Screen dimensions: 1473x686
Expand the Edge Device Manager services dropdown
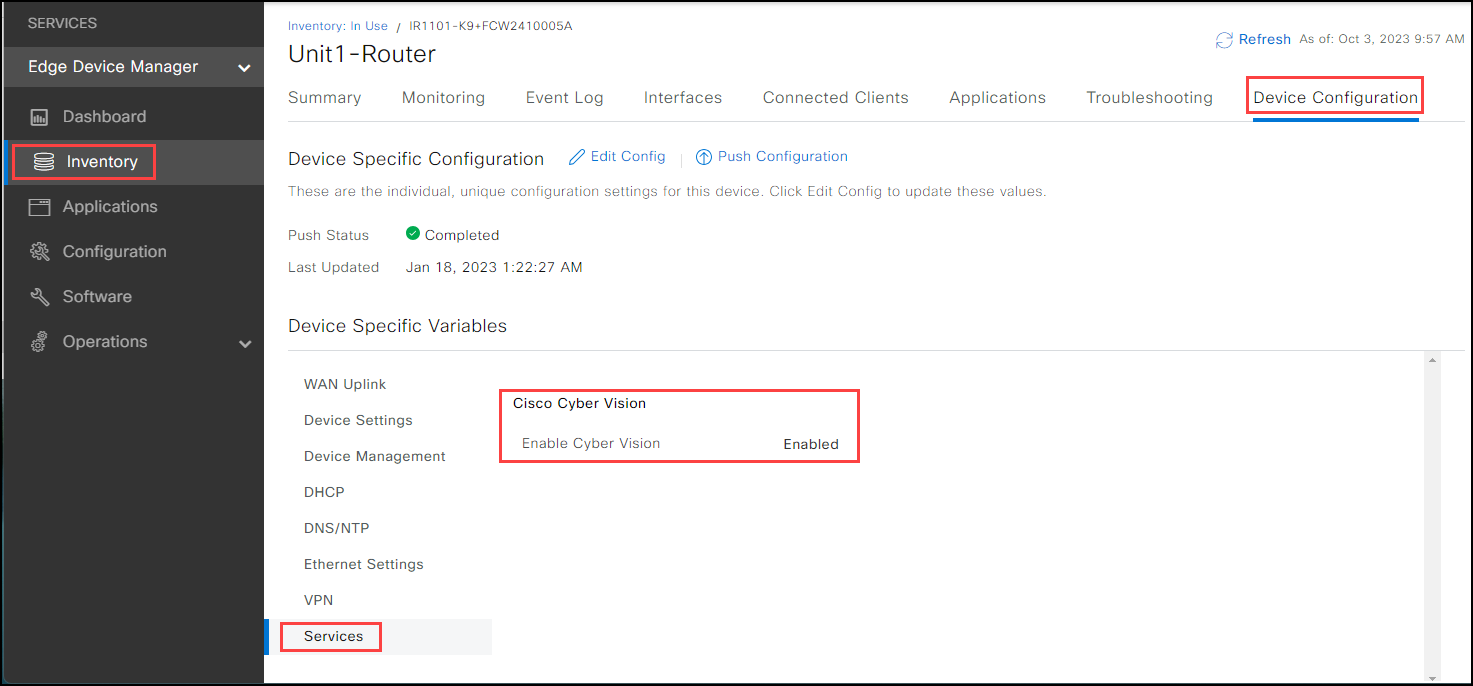click(243, 68)
